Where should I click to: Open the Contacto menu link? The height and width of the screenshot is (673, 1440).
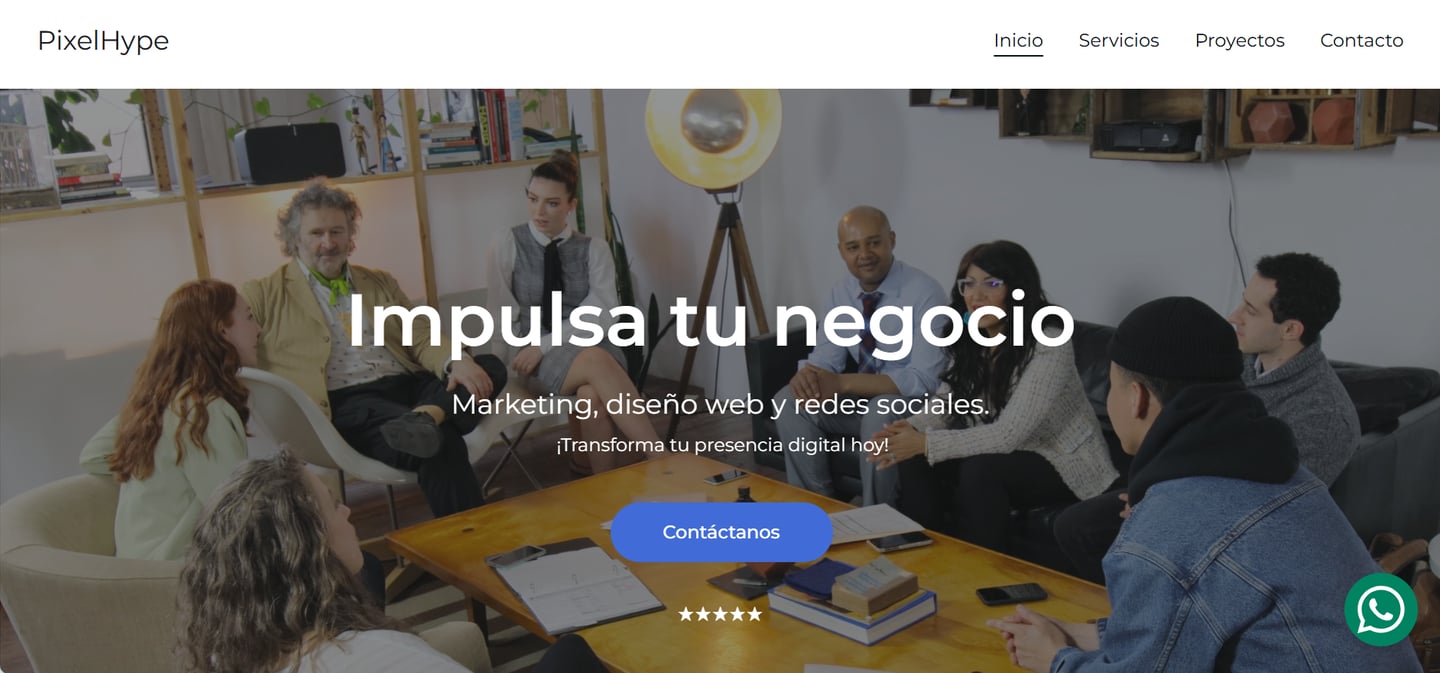pos(1361,40)
